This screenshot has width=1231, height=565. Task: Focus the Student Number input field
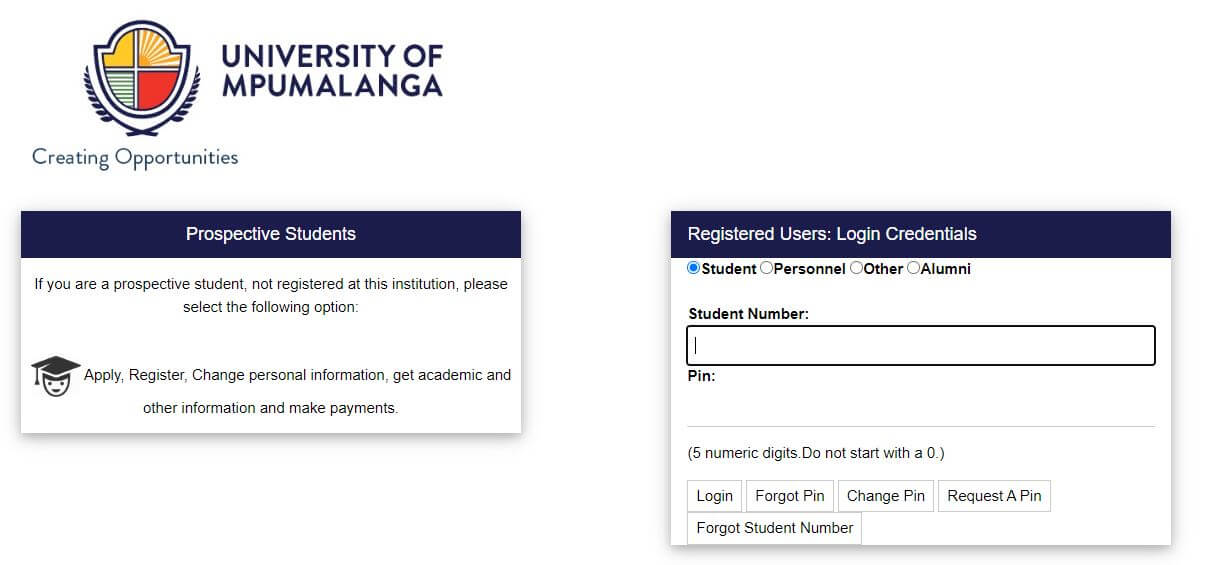[x=920, y=345]
